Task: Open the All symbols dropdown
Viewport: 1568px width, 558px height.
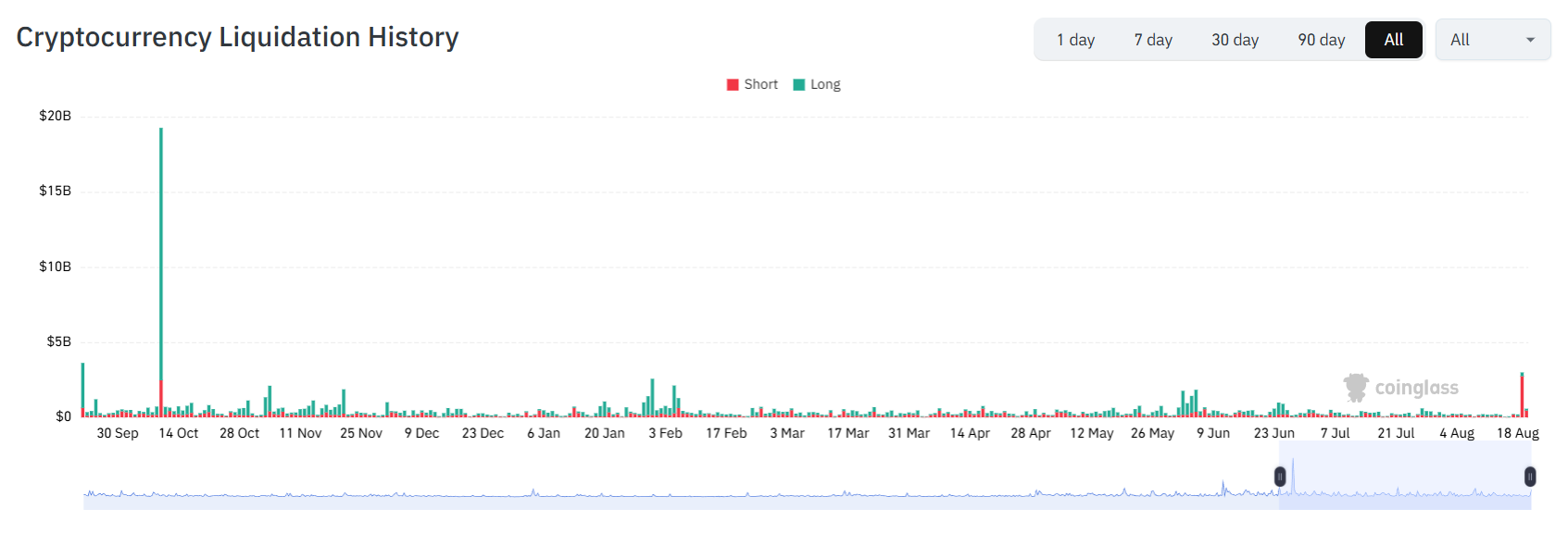Action: coord(1492,40)
